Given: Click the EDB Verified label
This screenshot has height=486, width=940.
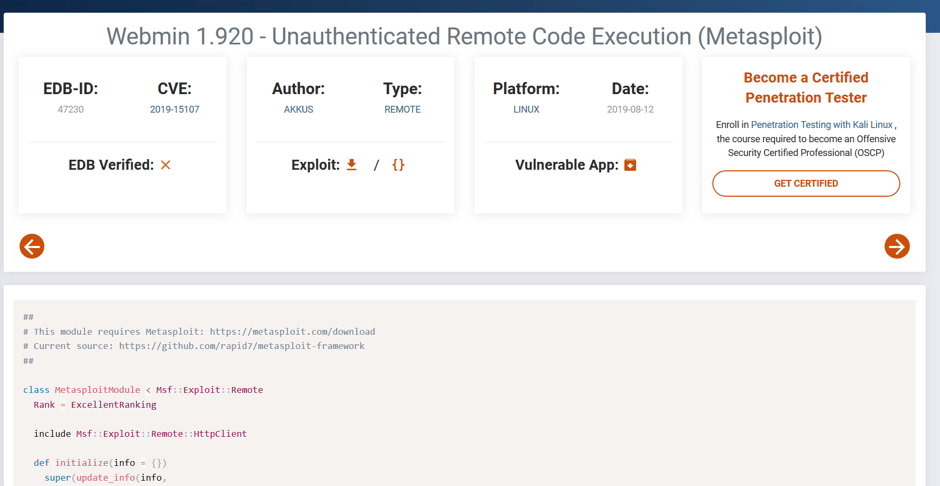Looking at the screenshot, I should 112,165.
